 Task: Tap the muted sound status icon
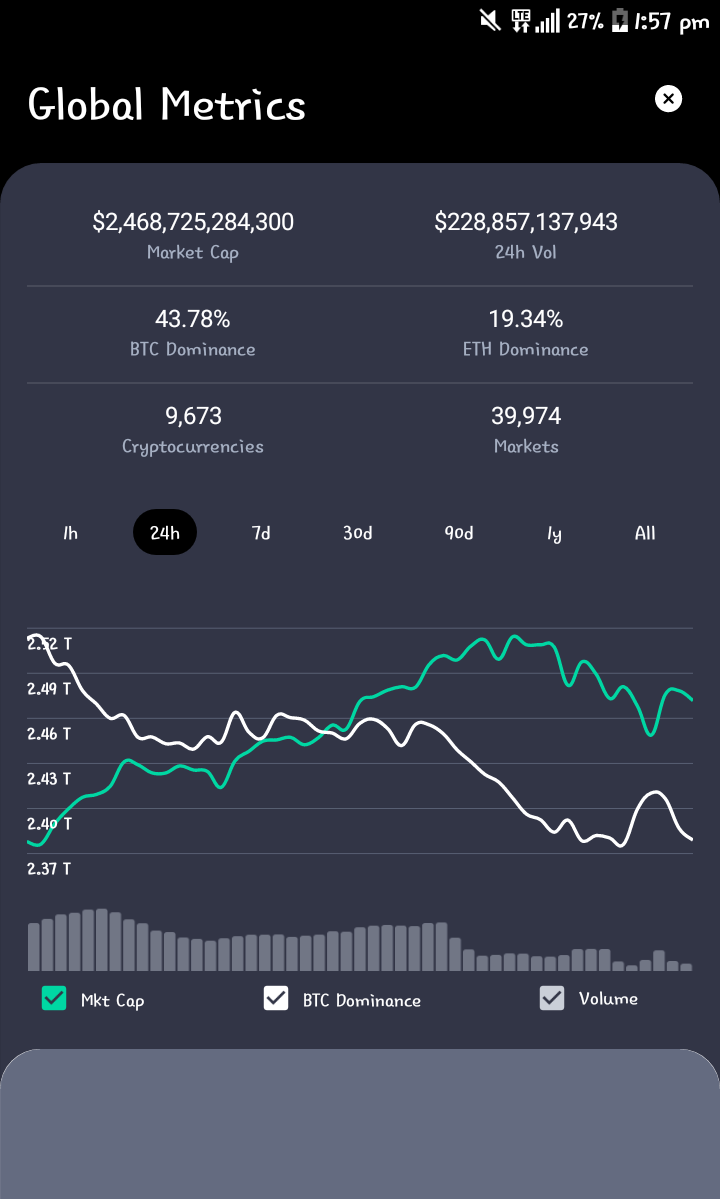[490, 20]
